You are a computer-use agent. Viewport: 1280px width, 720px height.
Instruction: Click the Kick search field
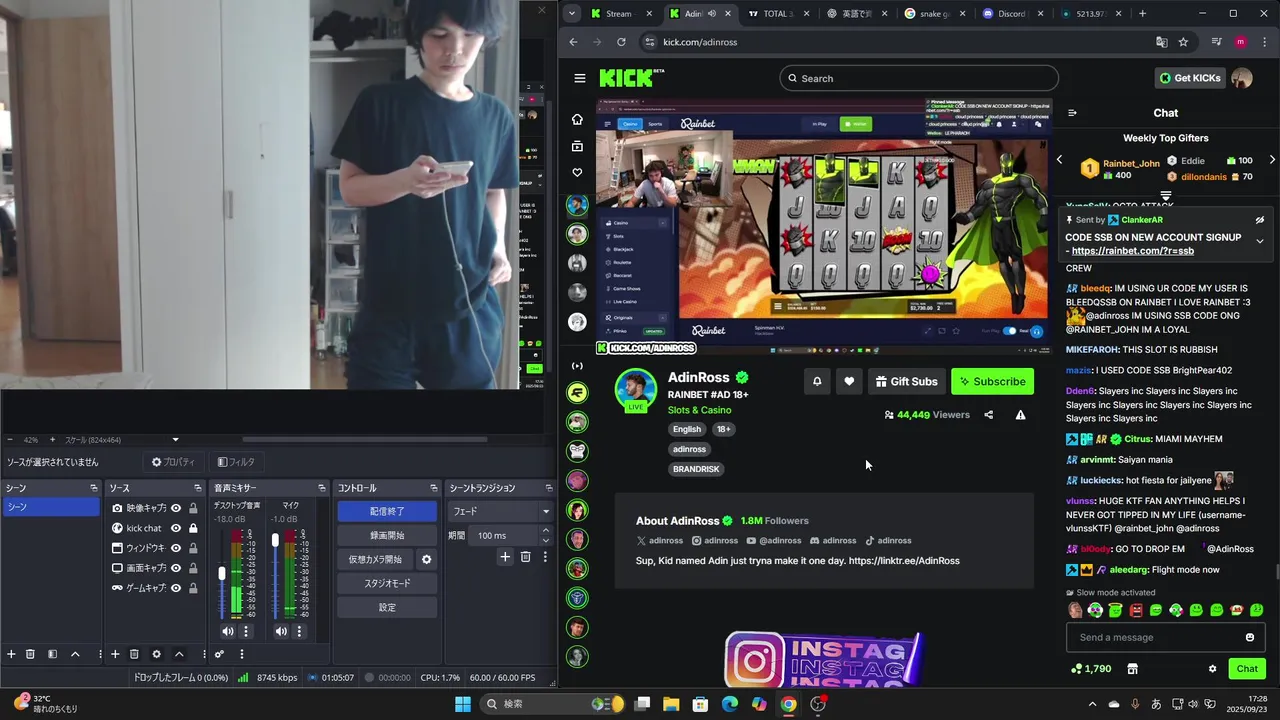pyautogui.click(x=919, y=78)
